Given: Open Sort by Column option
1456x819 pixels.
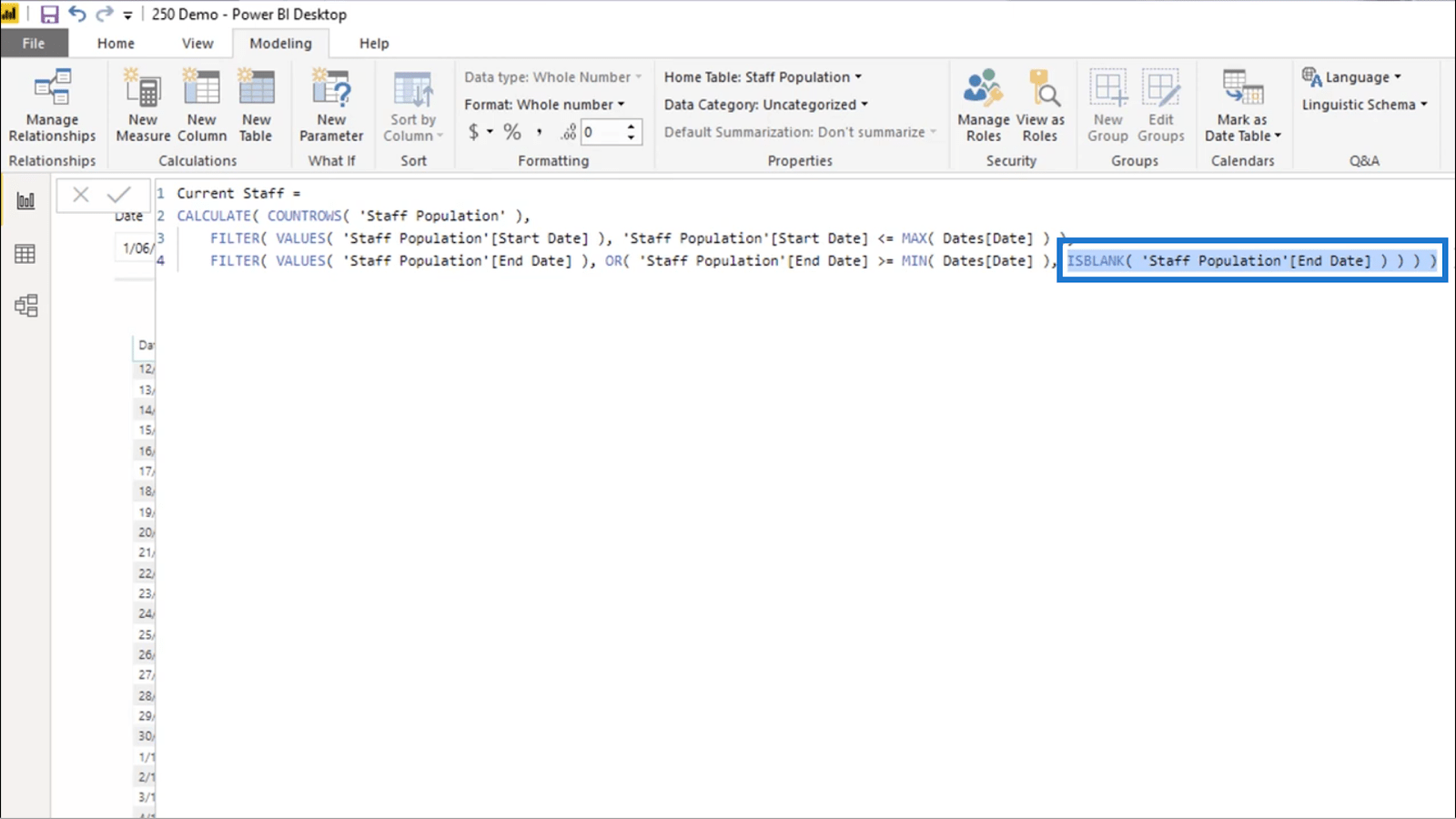Looking at the screenshot, I should [413, 106].
